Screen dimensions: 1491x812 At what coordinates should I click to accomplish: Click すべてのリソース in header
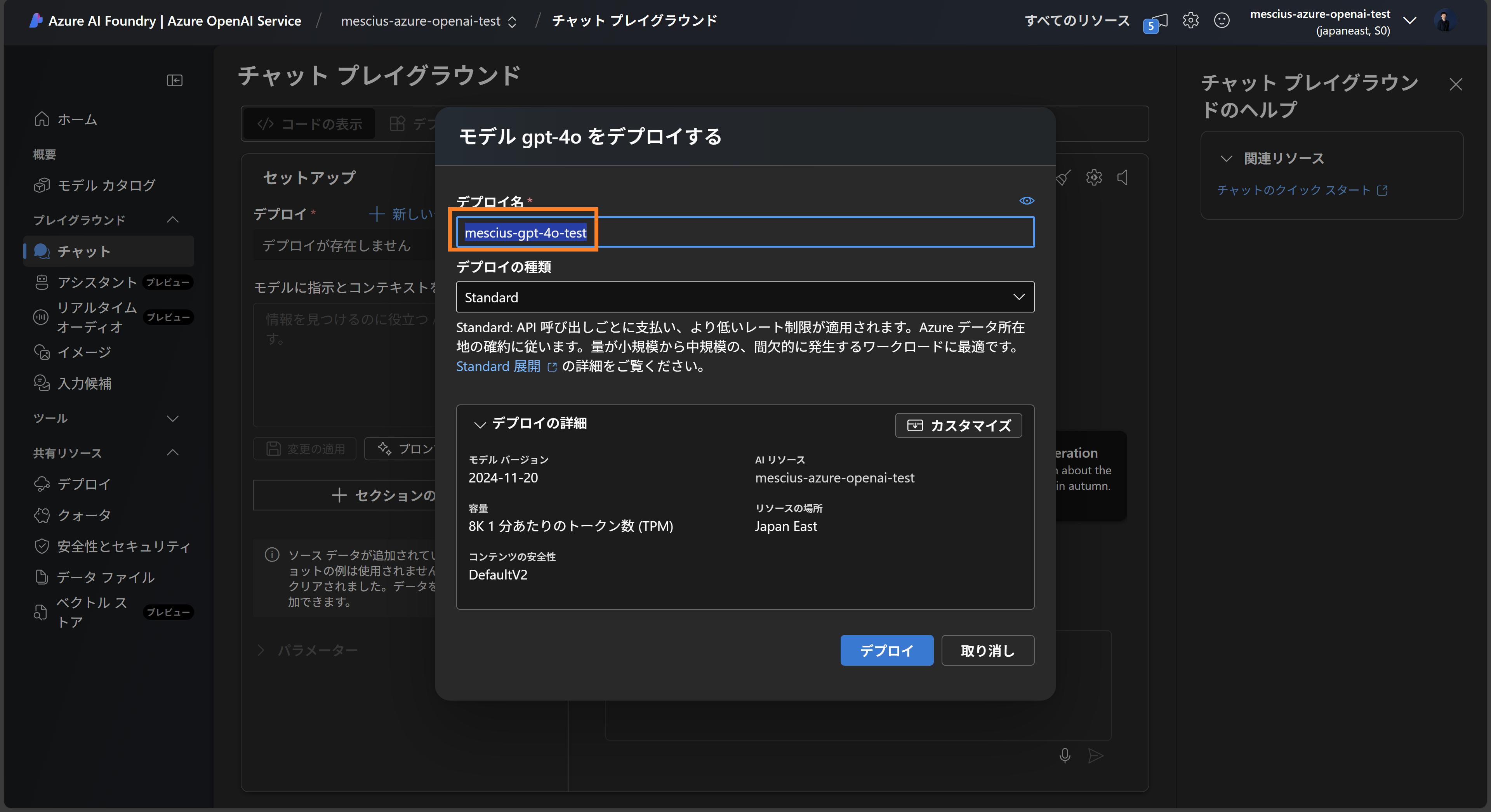(1077, 21)
